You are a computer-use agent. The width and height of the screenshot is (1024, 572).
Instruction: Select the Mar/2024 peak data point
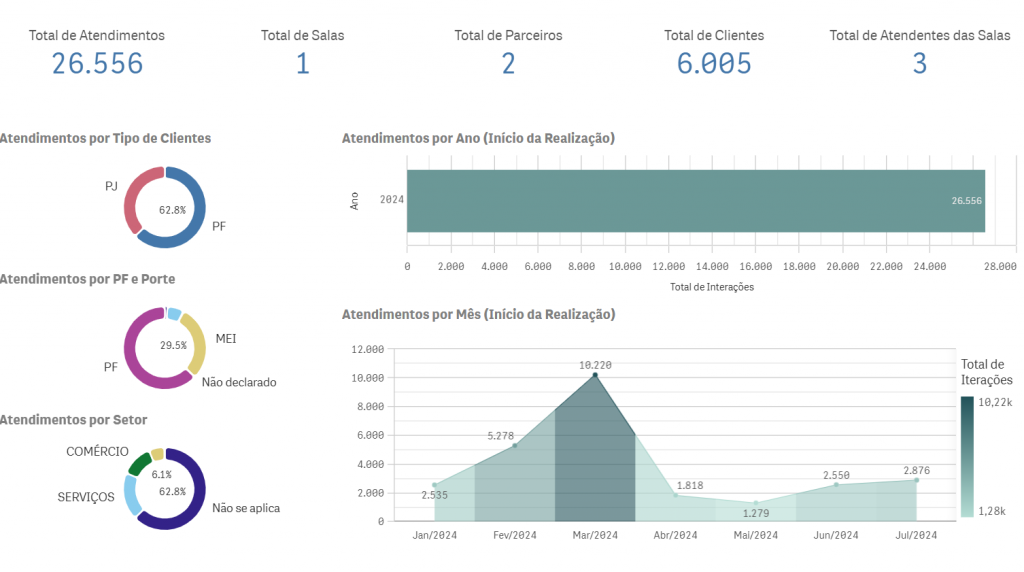click(x=595, y=375)
